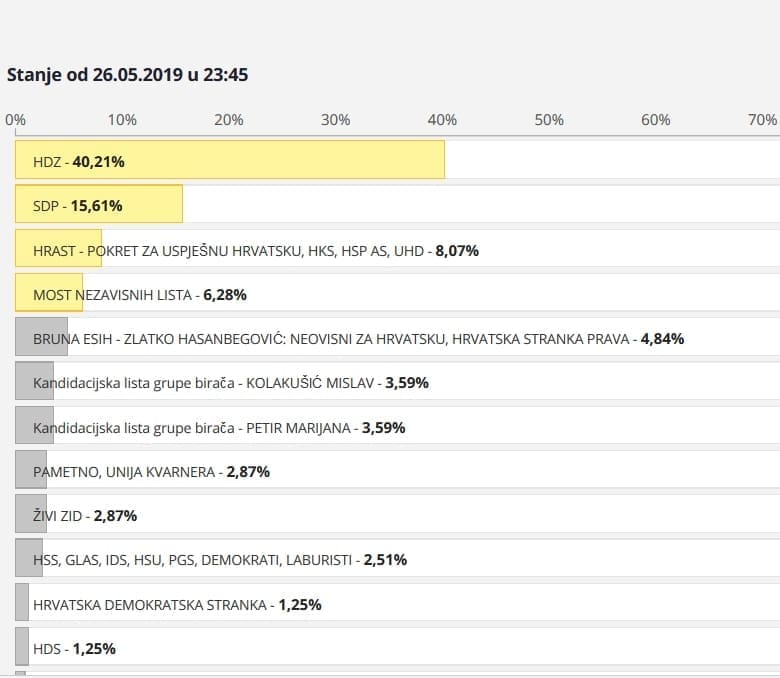Click the gray bar beside ŽIVI ZID
The height and width of the screenshot is (678, 780).
coord(22,514)
